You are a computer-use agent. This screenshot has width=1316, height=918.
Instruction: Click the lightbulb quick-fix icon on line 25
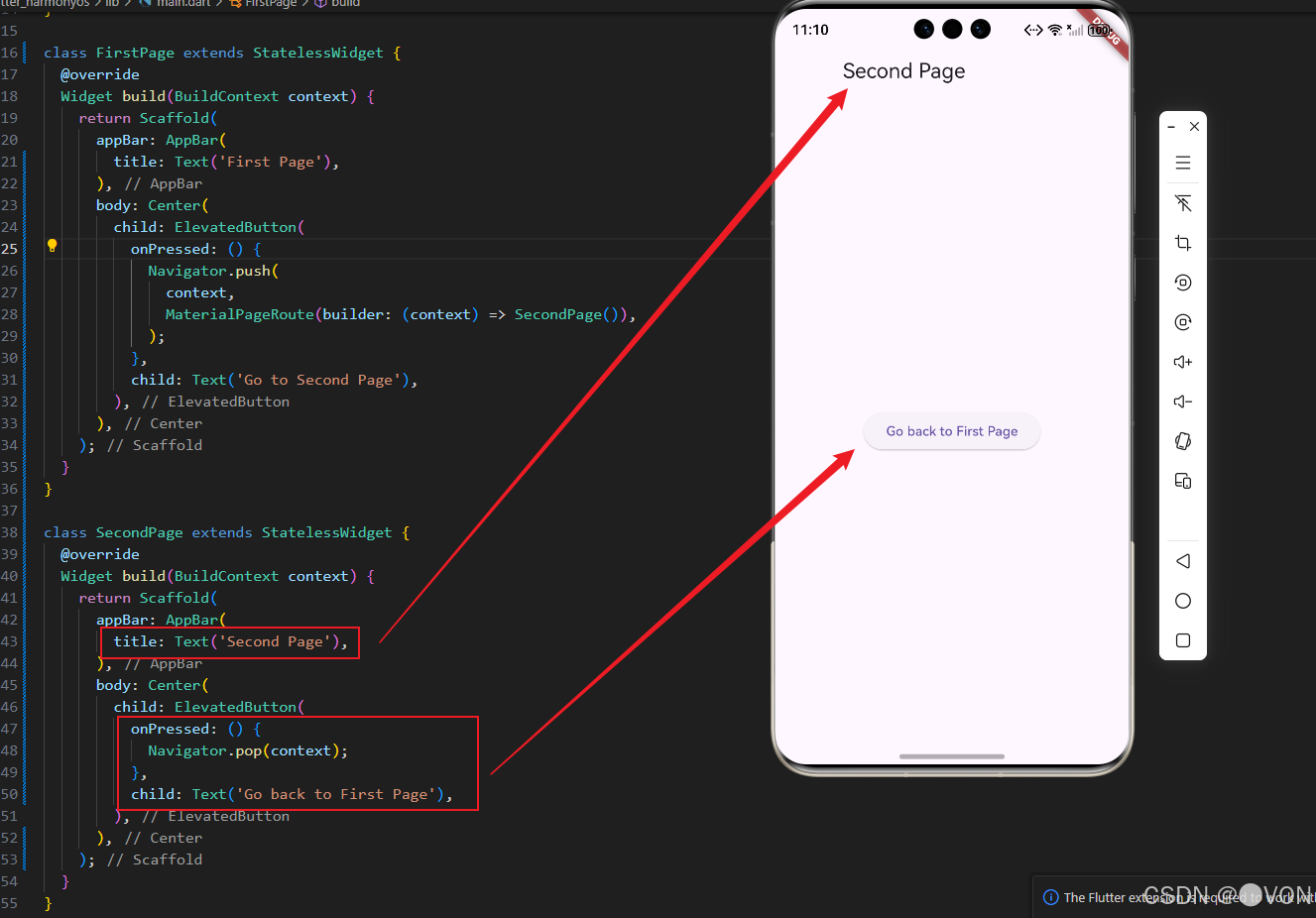[x=52, y=246]
